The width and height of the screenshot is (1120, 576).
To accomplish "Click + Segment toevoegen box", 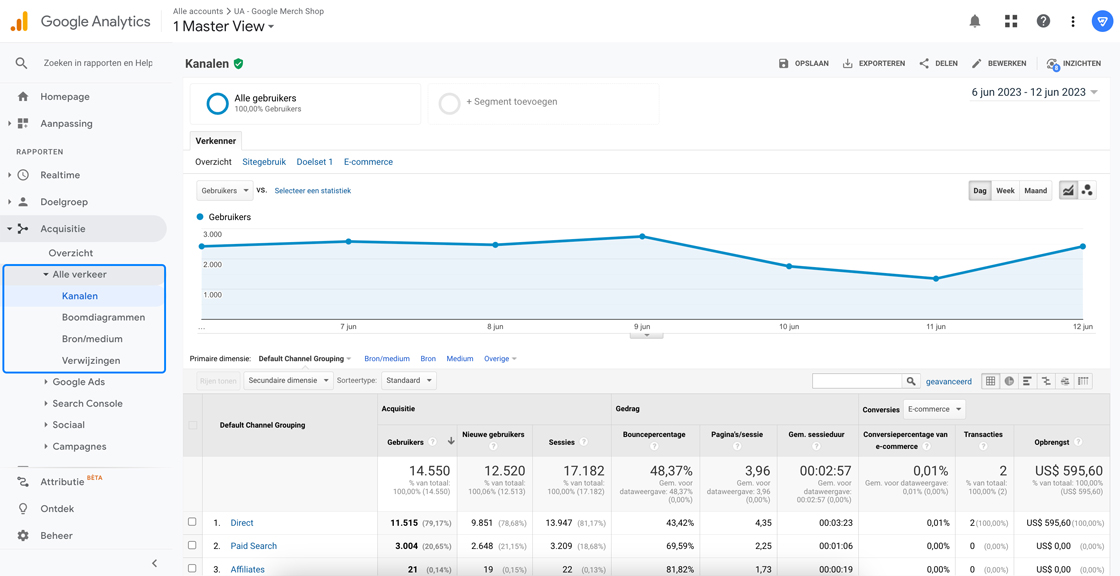I will [x=544, y=104].
